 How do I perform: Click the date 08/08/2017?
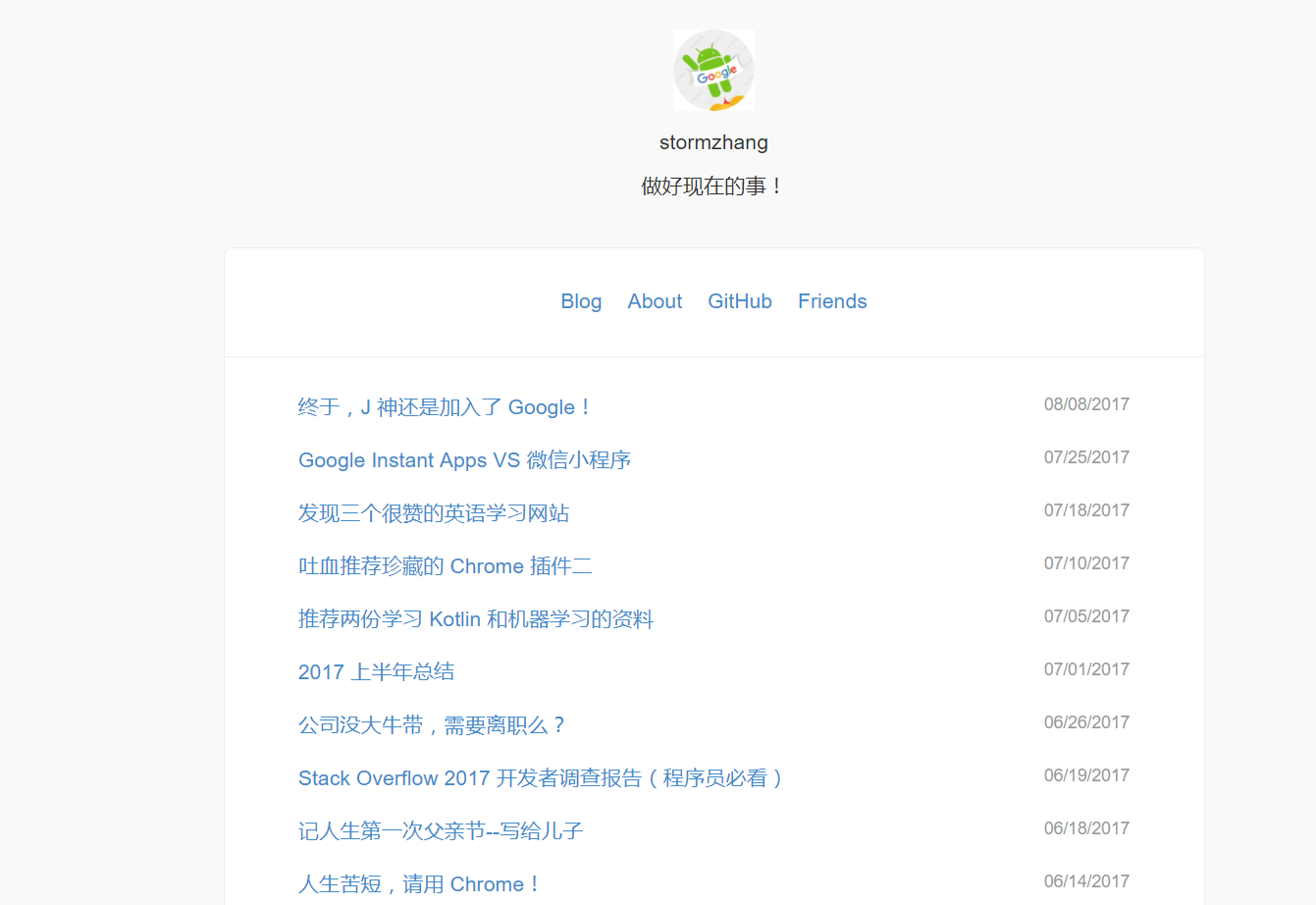coord(1086,404)
